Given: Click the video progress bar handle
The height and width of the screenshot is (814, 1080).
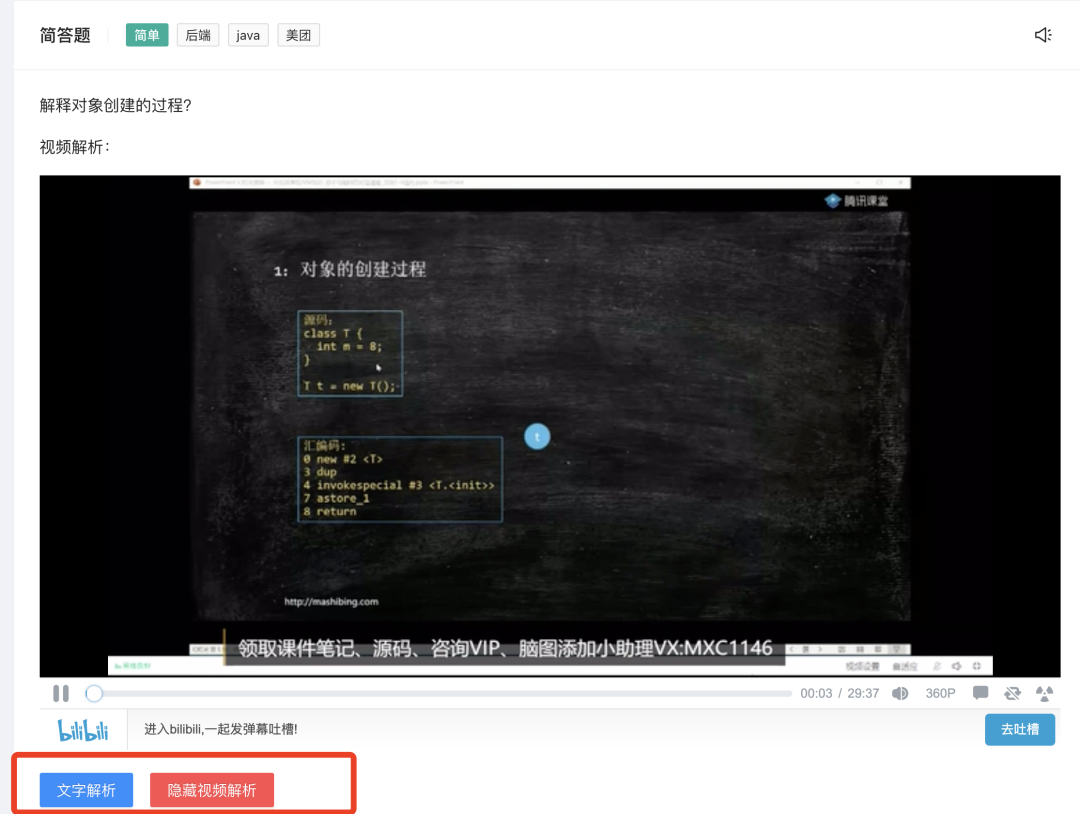Looking at the screenshot, I should point(94,693).
